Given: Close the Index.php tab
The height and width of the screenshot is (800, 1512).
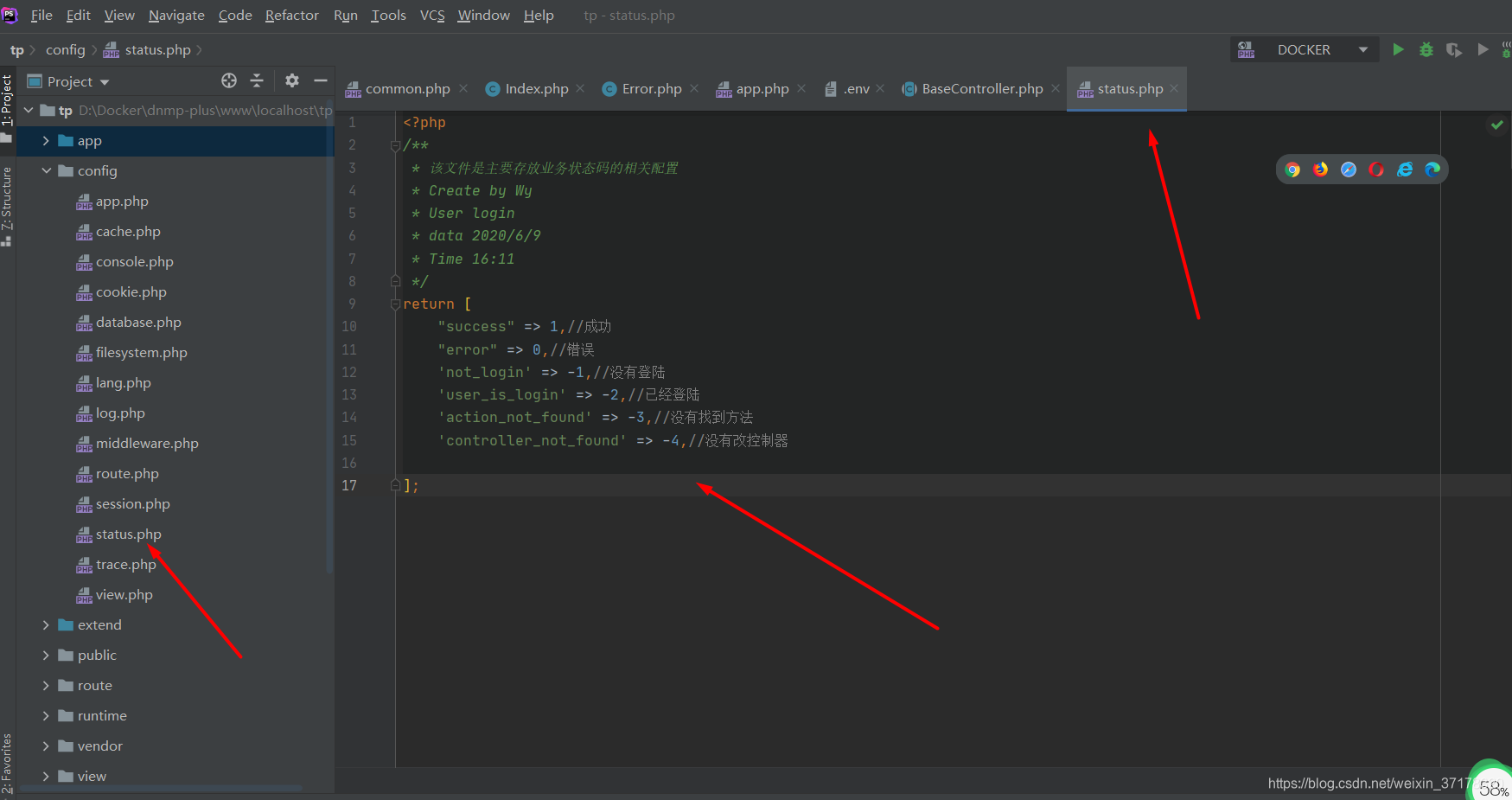Looking at the screenshot, I should [x=580, y=88].
